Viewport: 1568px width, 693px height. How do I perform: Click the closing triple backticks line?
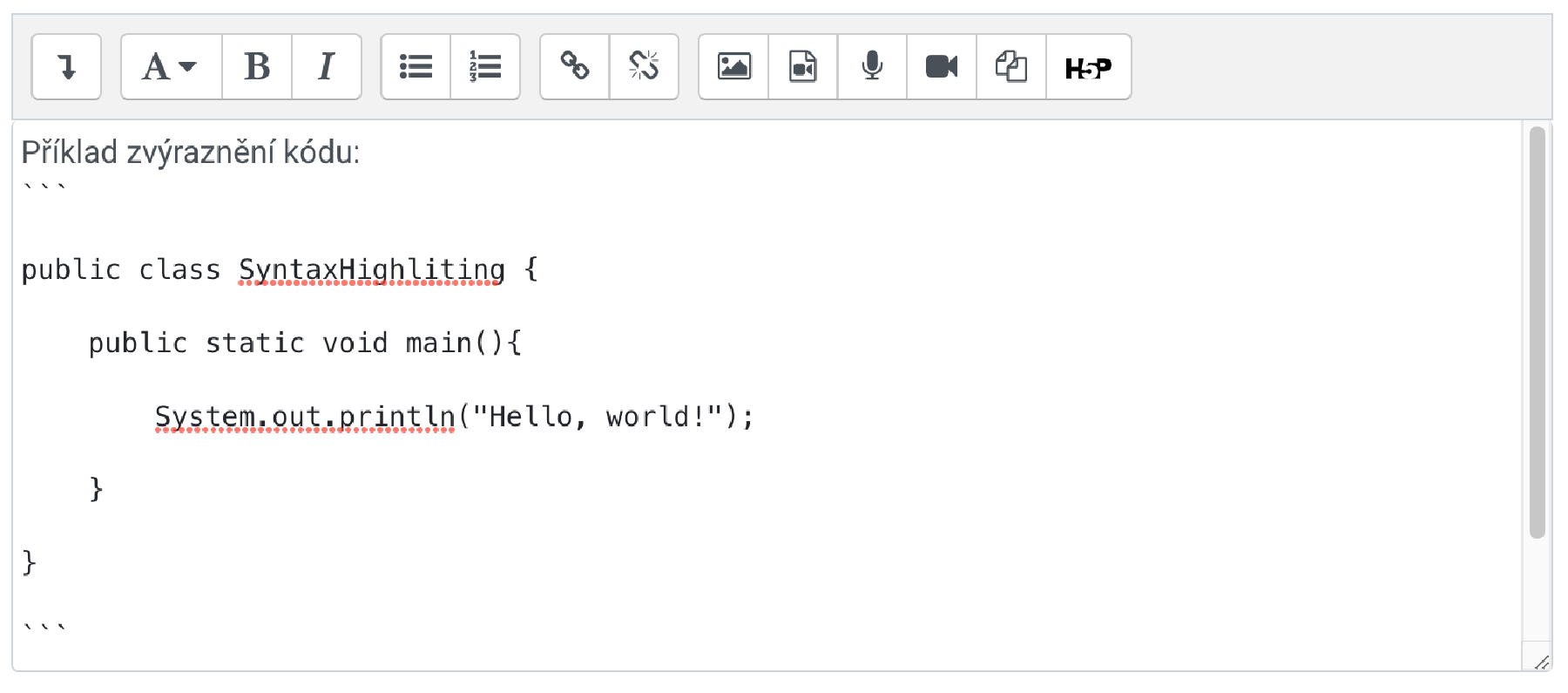[x=44, y=627]
